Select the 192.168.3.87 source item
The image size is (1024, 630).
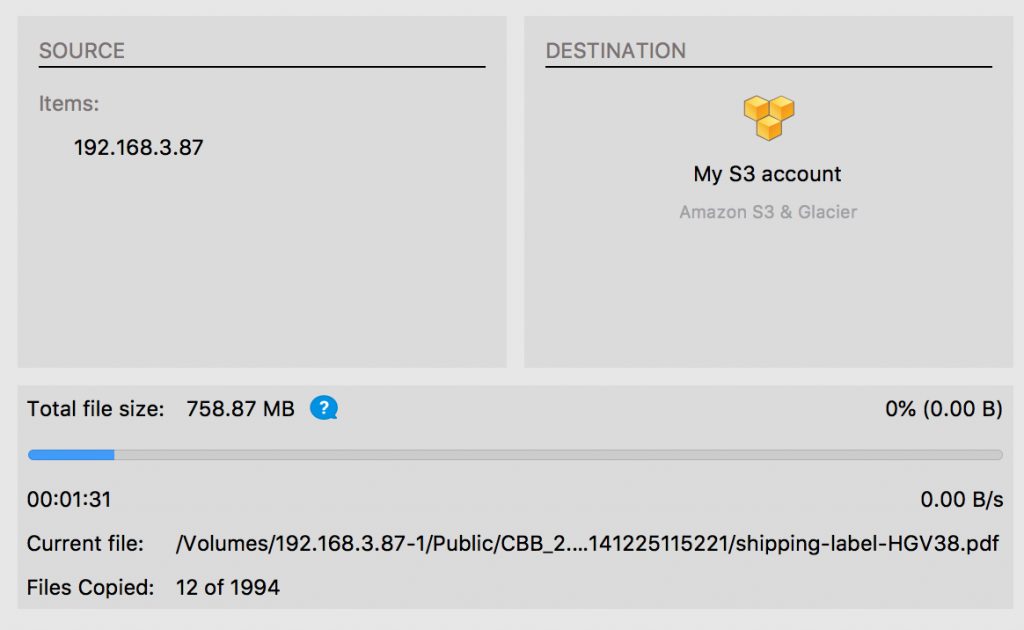click(138, 148)
